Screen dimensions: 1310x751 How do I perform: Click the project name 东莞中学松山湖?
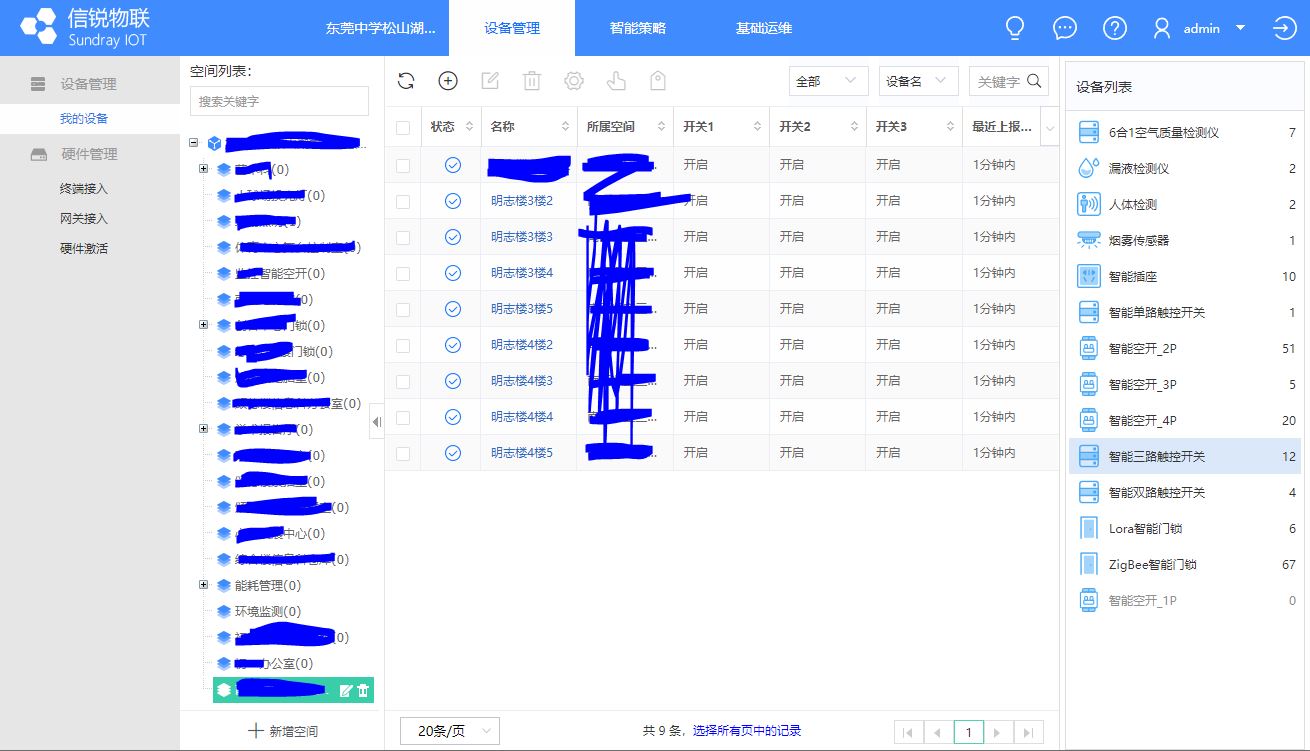(381, 28)
